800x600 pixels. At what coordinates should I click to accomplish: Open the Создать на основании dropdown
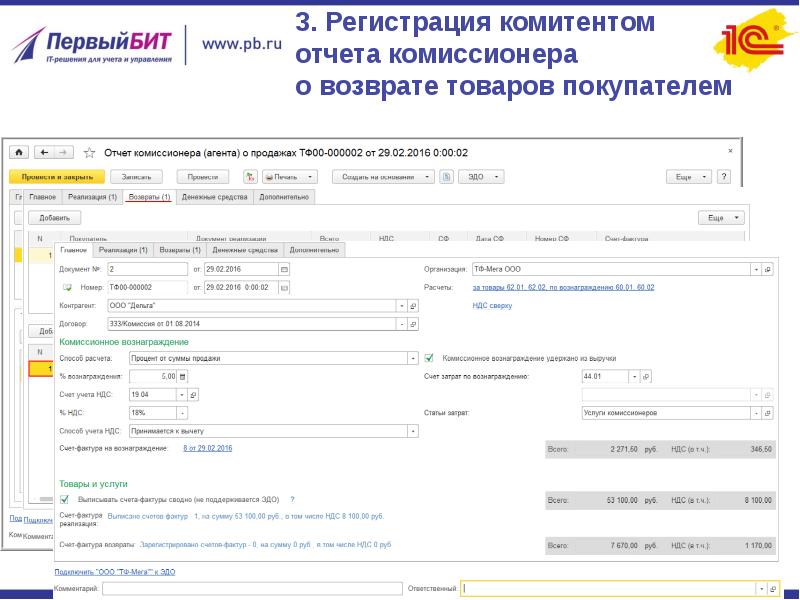click(384, 176)
